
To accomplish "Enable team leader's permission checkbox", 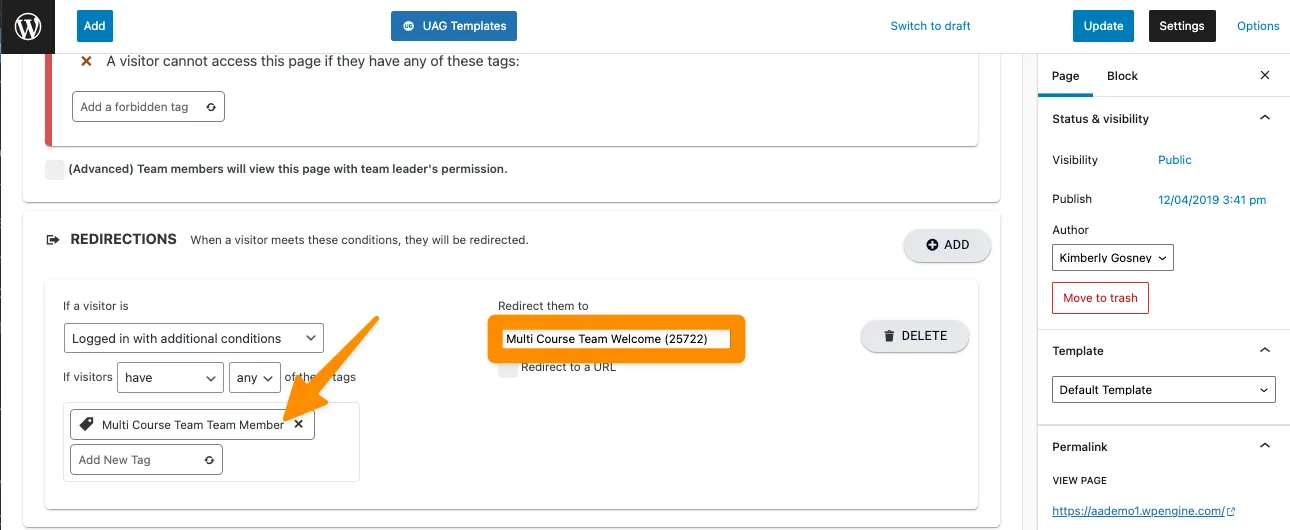I will (55, 169).
